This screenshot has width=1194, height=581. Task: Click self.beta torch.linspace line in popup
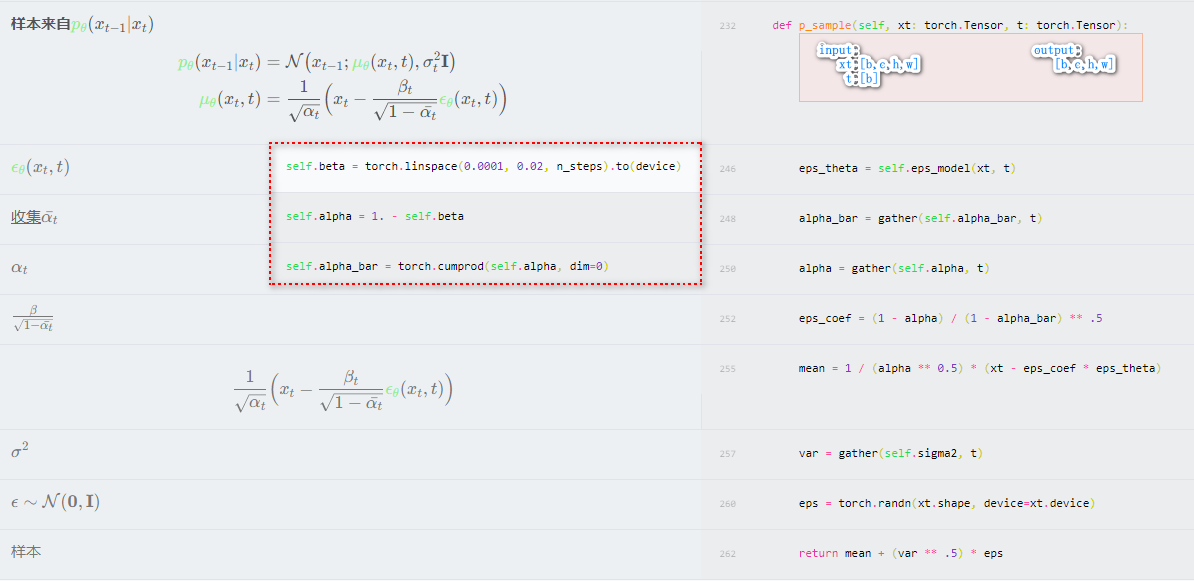[x=483, y=166]
